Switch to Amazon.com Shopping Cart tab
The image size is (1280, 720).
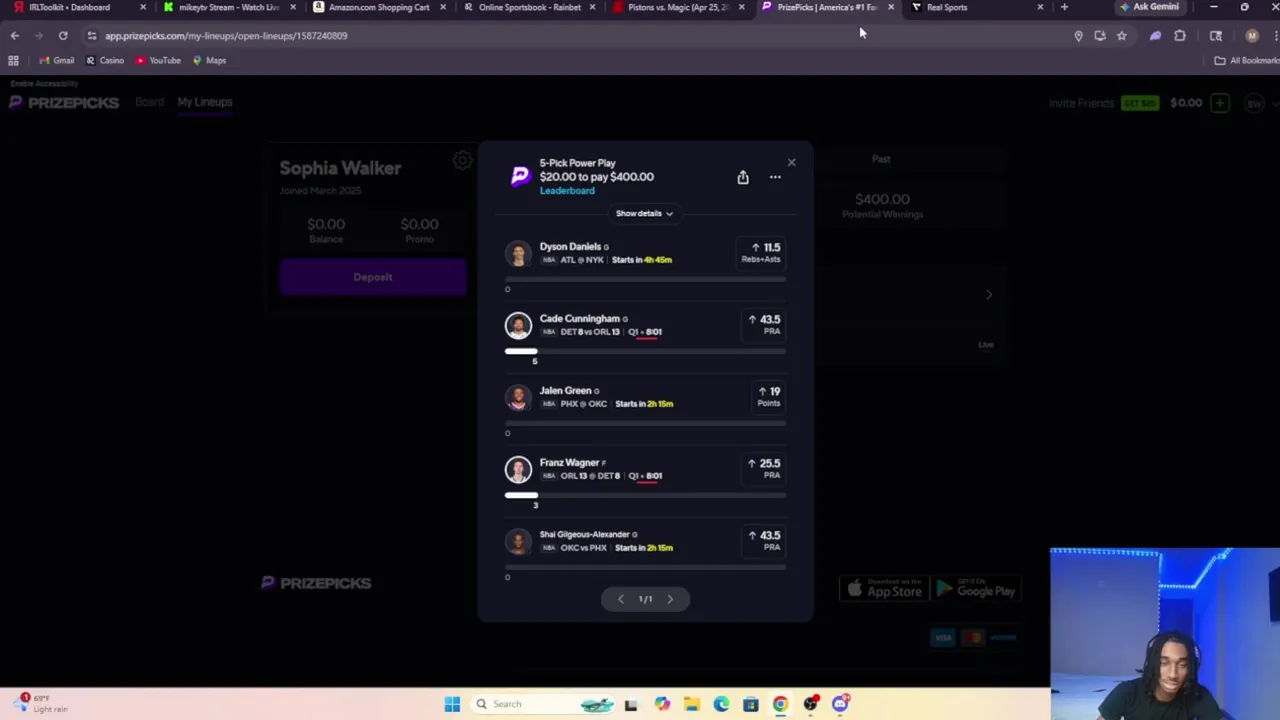[x=379, y=7]
